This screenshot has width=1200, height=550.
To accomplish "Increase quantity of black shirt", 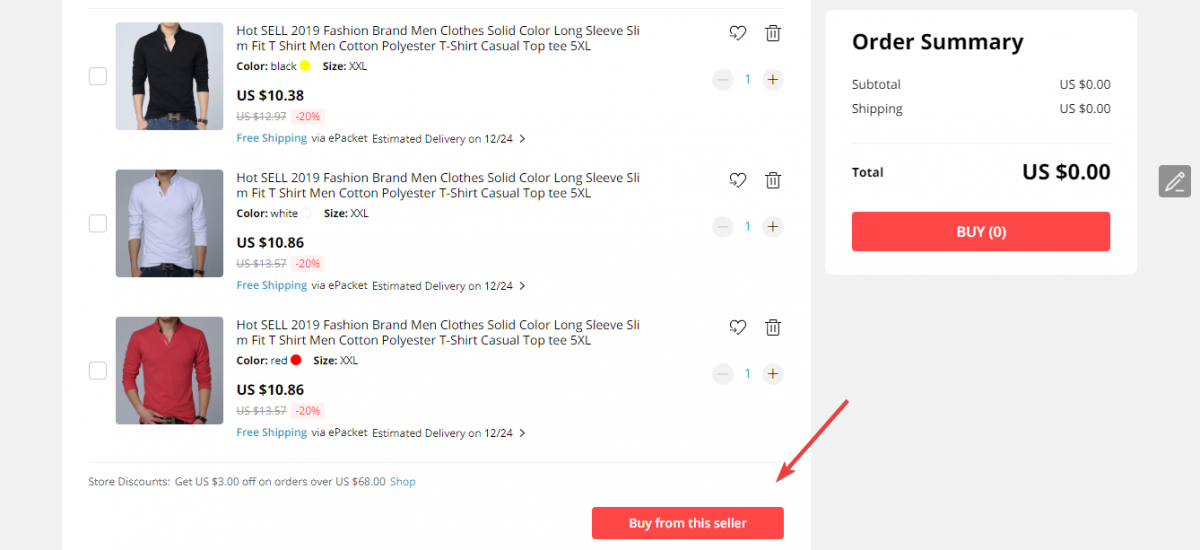I will point(773,80).
